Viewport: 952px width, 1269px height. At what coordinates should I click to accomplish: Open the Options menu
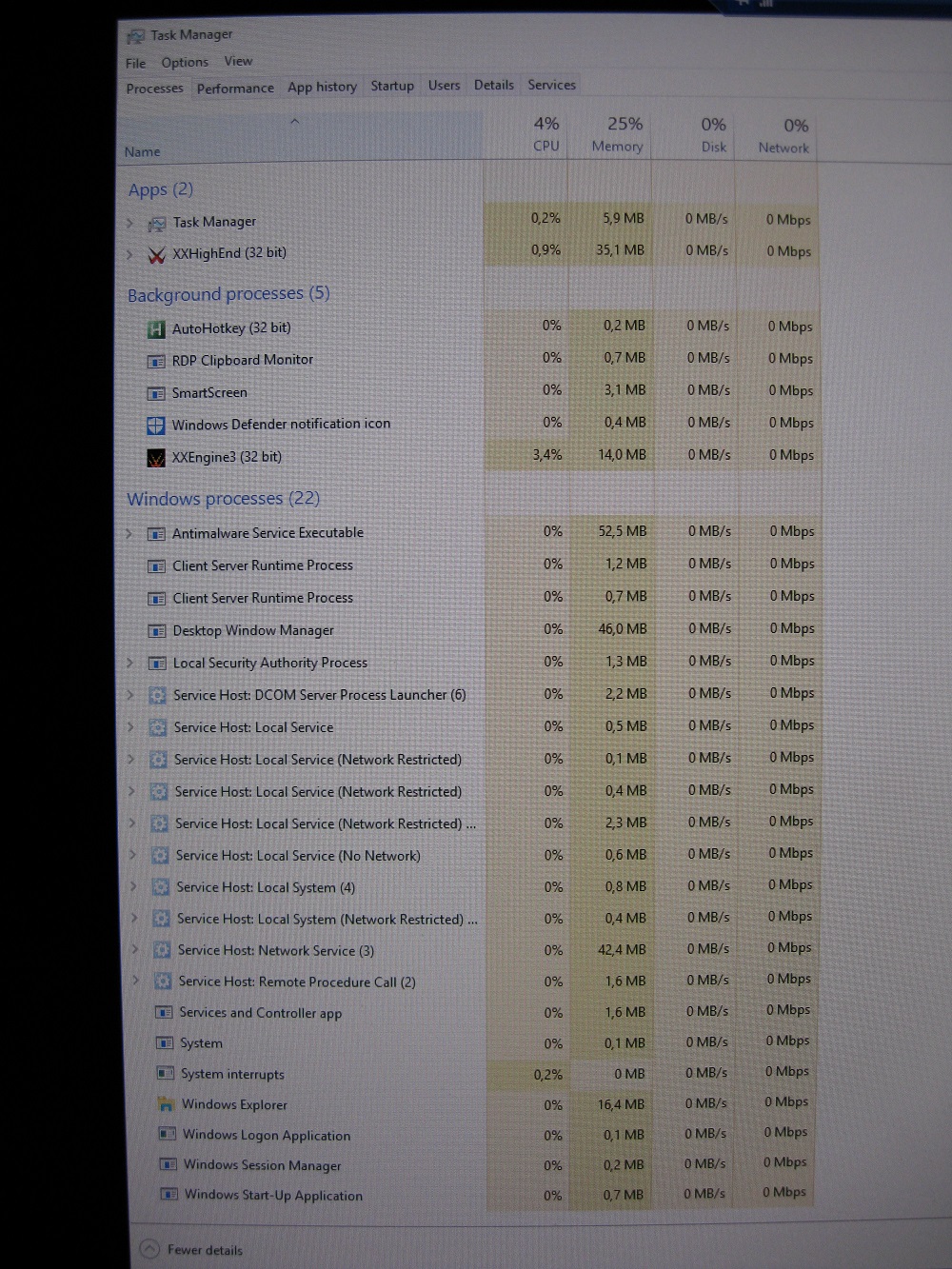[x=185, y=63]
